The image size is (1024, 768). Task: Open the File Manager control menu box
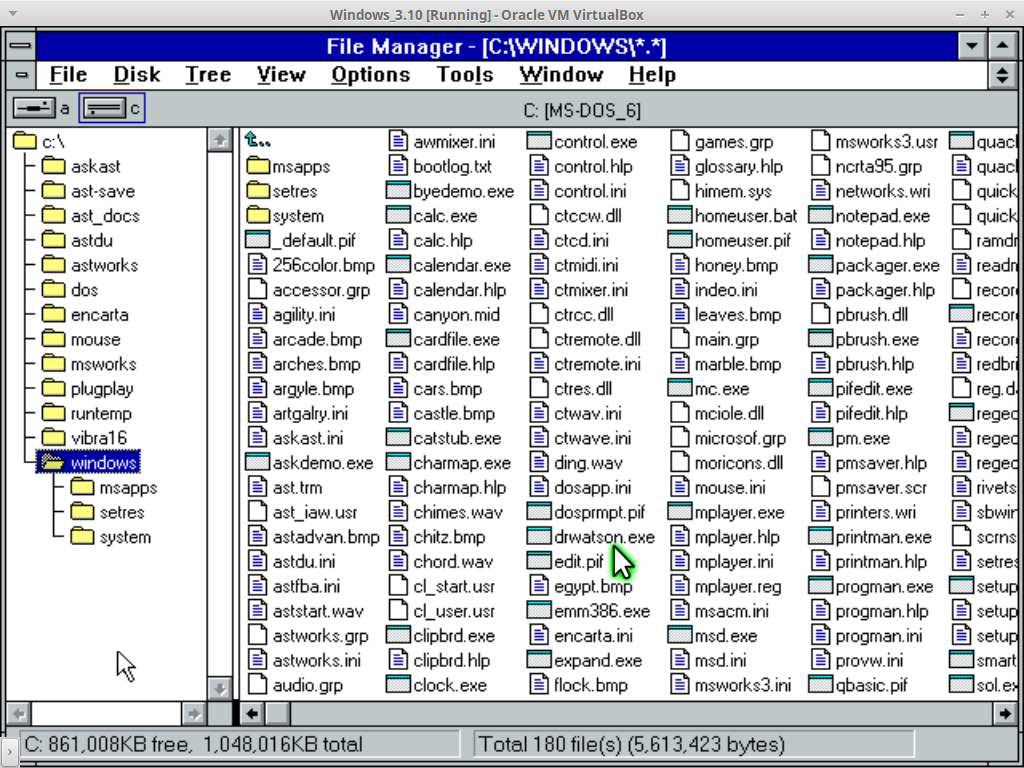click(21, 46)
